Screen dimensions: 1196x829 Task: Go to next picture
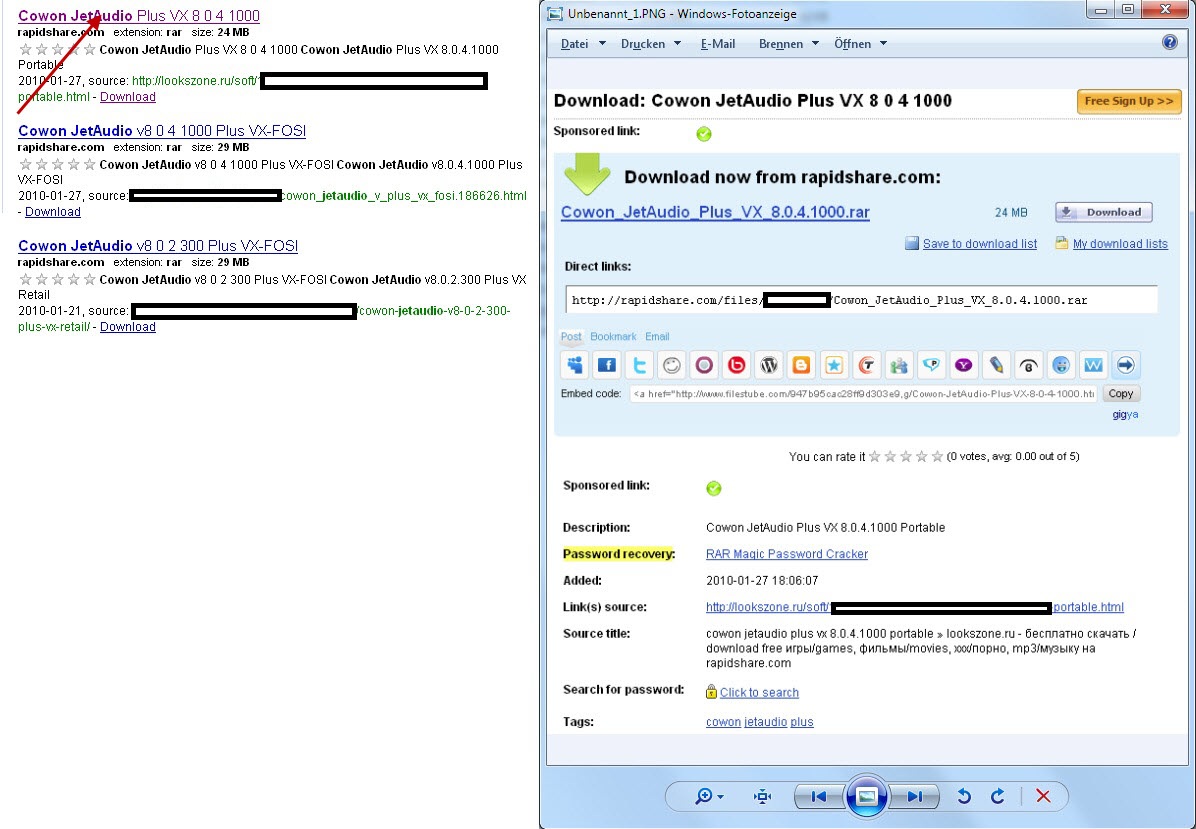(x=915, y=796)
